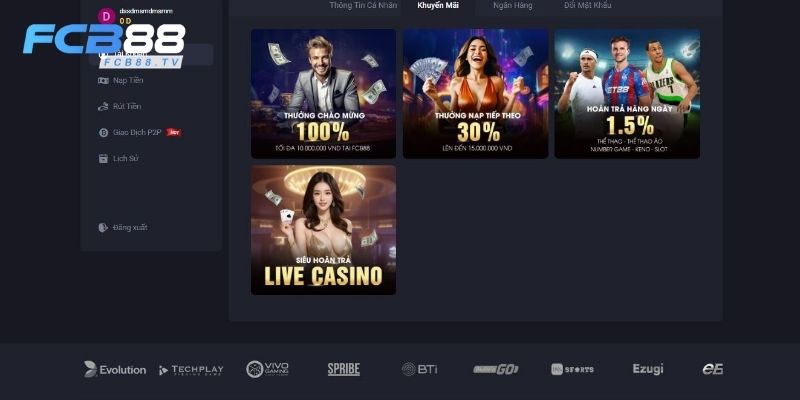Image resolution: width=800 pixels, height=400 pixels.
Task: Open the Thưởng Nạp Tiếp Theo 30% promotion
Action: [476, 93]
